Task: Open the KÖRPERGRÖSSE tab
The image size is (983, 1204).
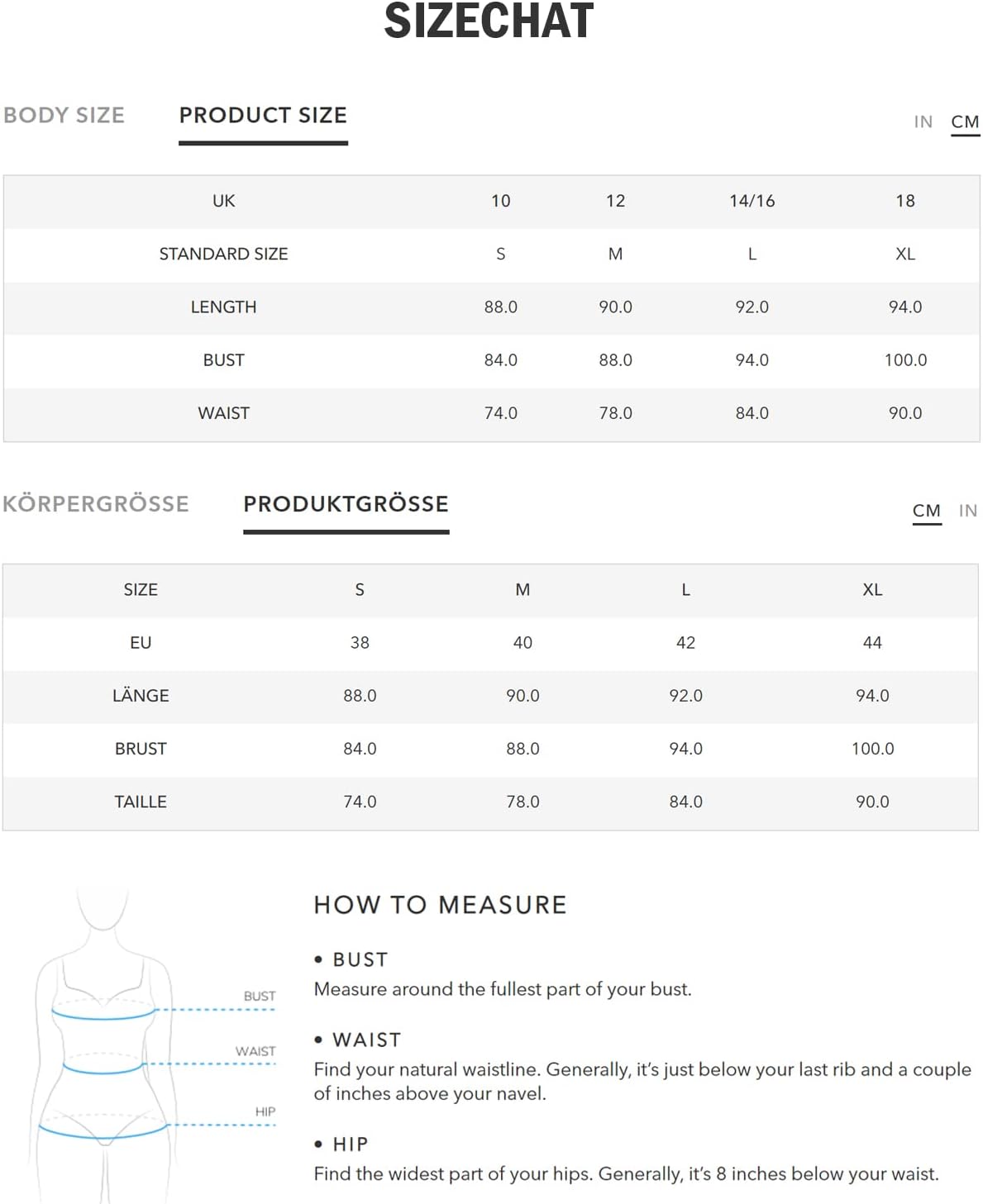Action: (x=96, y=504)
